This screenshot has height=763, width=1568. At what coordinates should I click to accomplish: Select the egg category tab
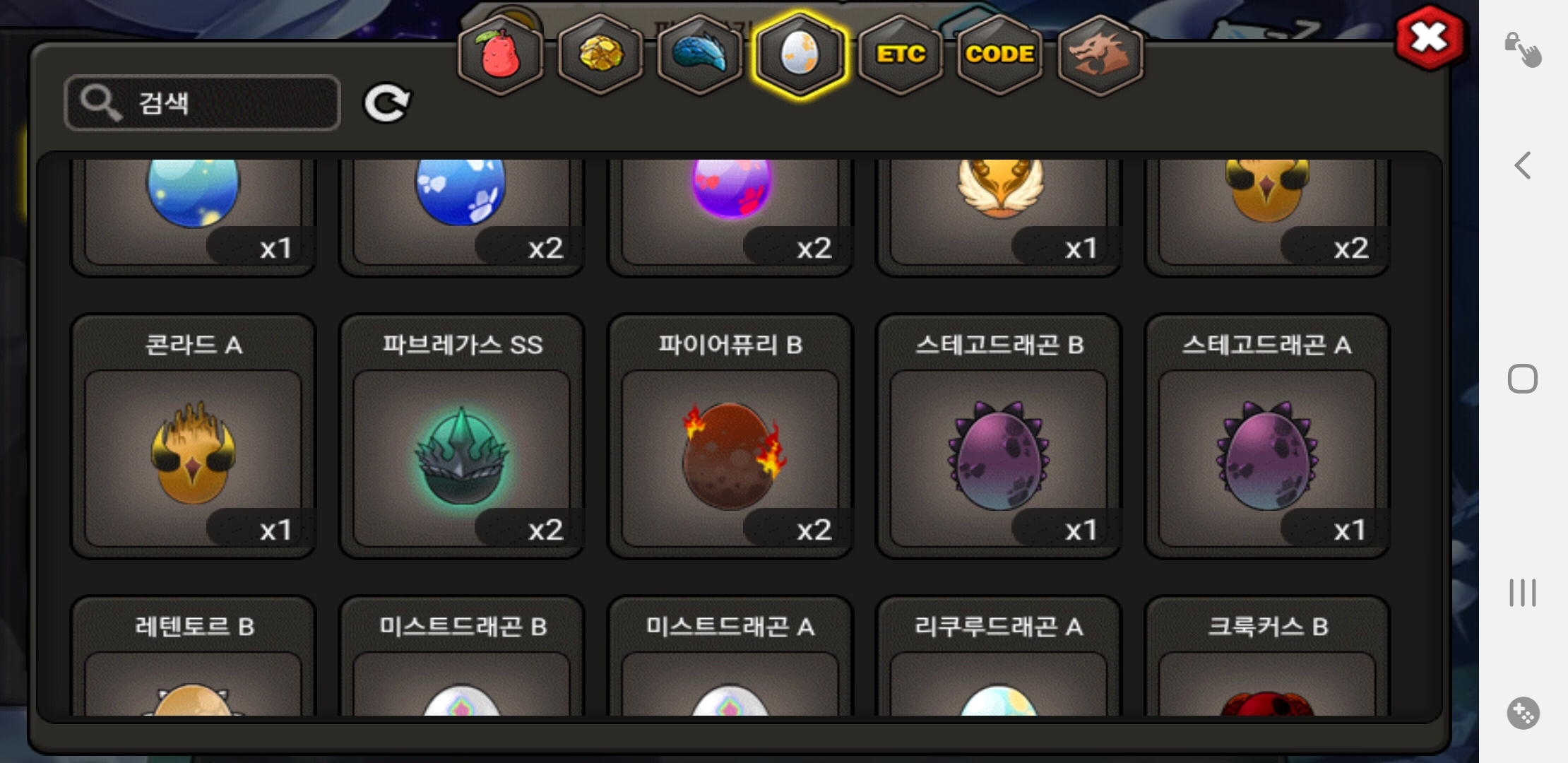(800, 55)
